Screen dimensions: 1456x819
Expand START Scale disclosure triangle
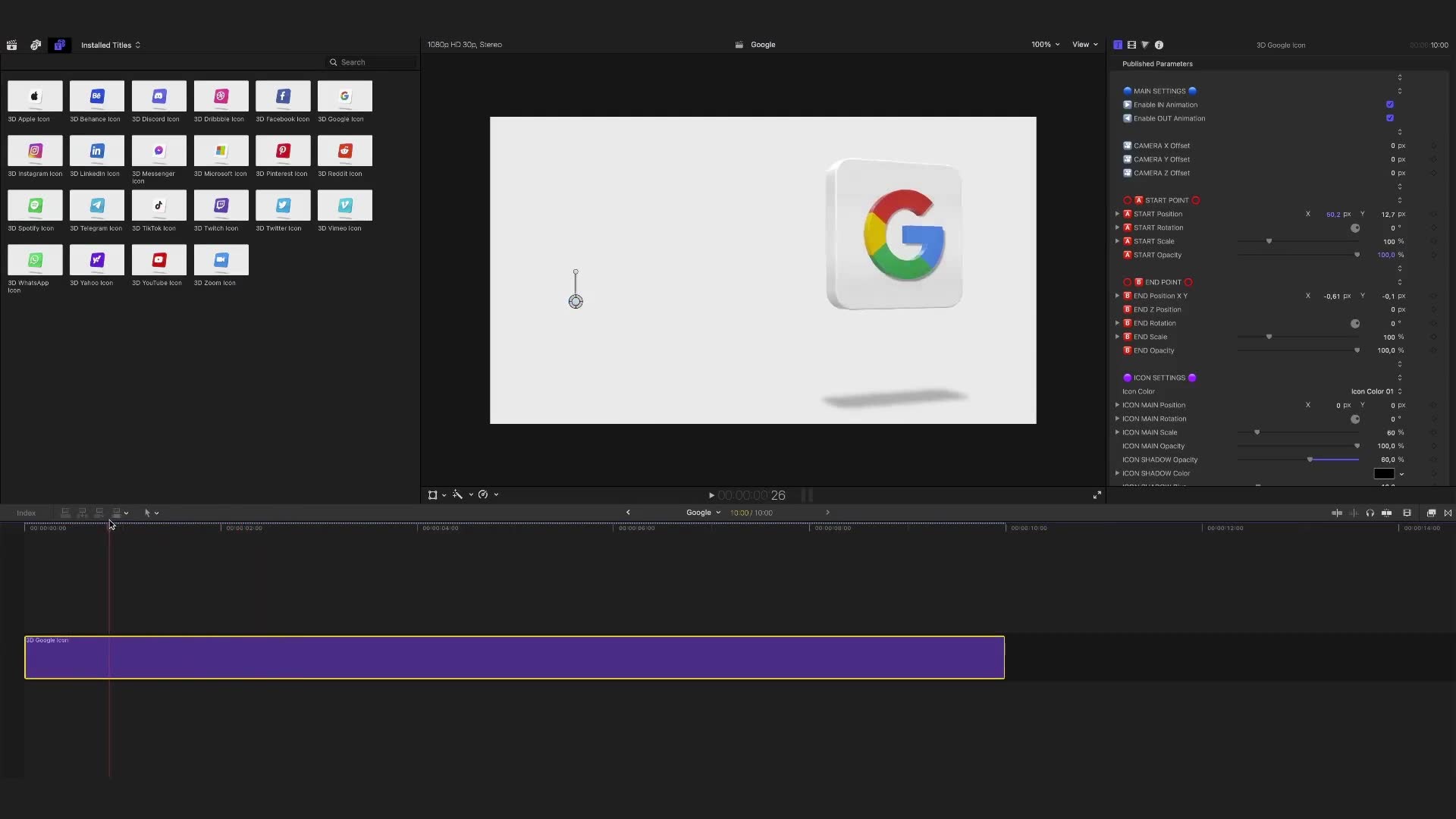coord(1117,241)
